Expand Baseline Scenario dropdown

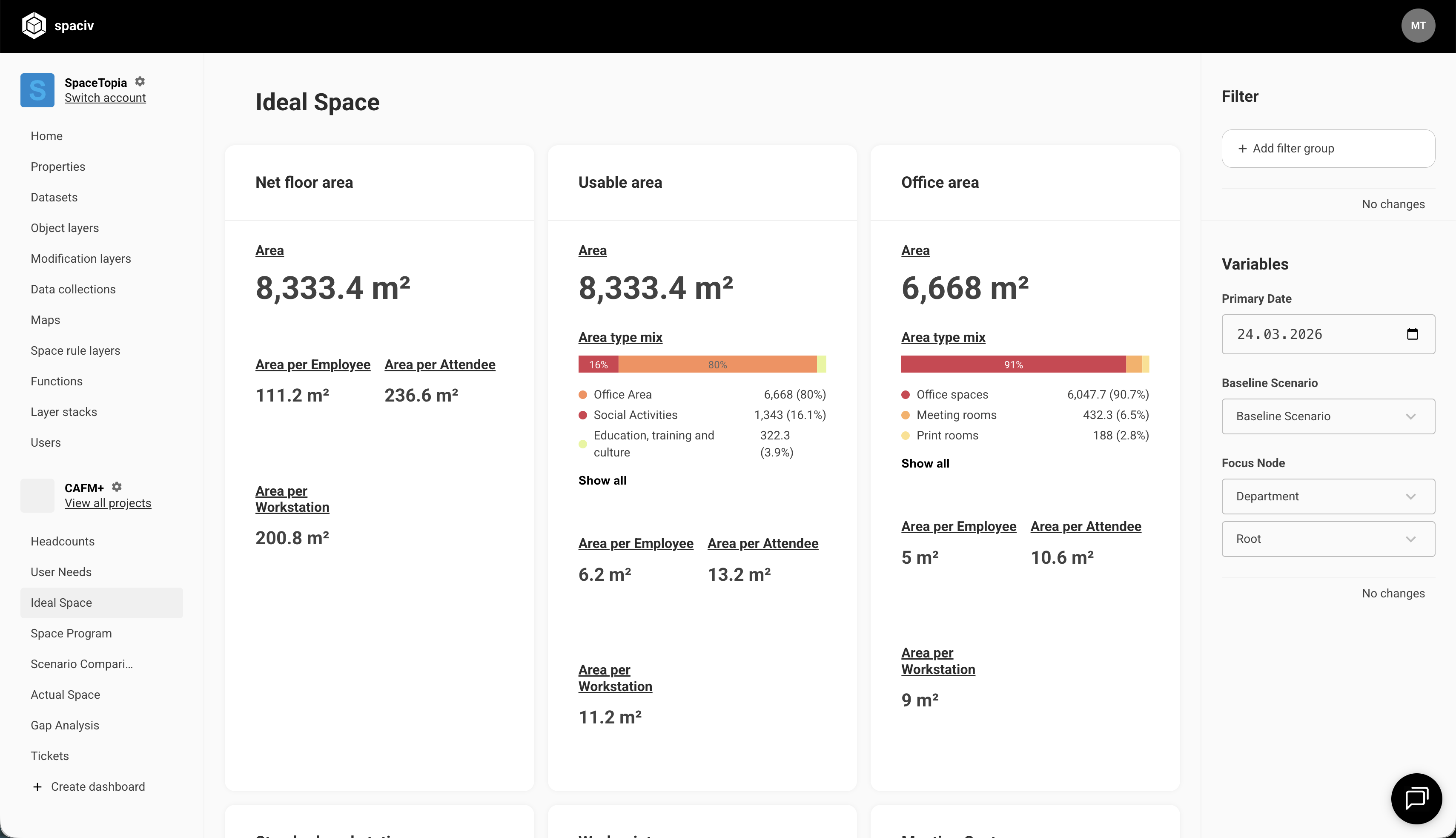1328,416
